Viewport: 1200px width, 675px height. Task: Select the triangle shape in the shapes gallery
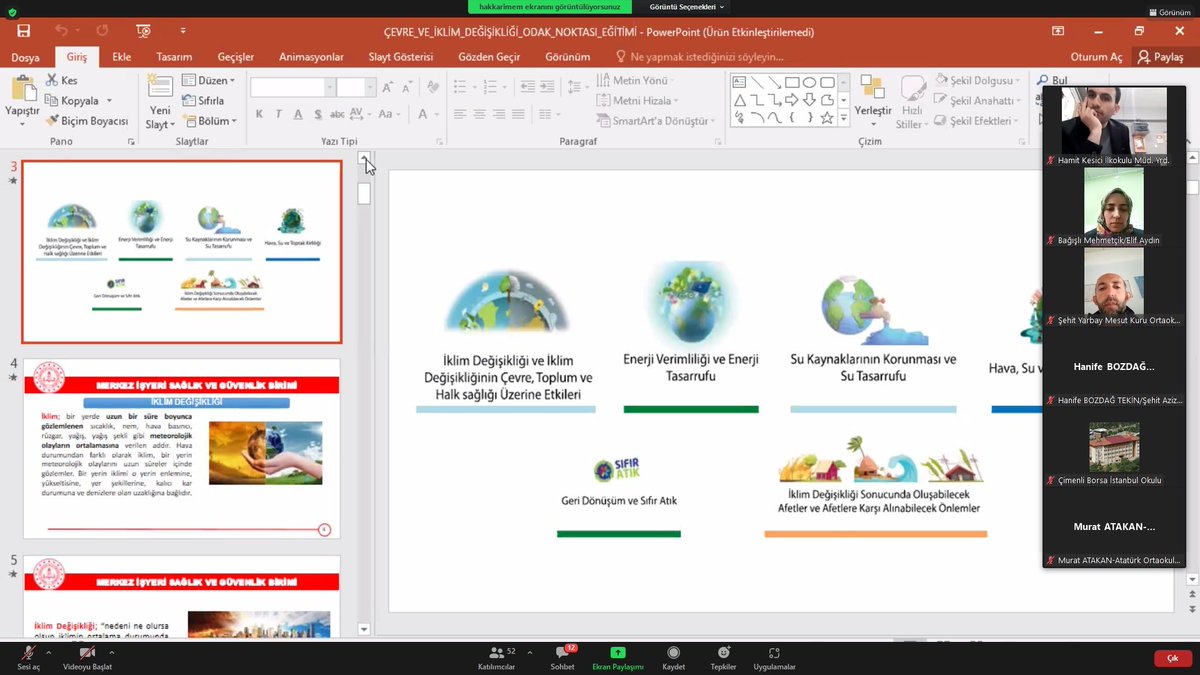pos(740,100)
